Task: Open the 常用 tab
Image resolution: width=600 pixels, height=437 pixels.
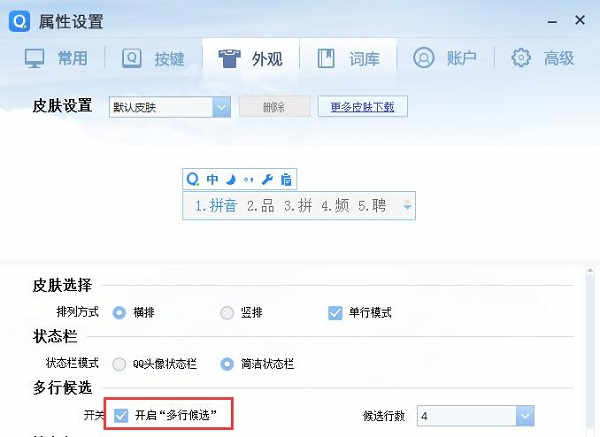Action: tap(56, 59)
